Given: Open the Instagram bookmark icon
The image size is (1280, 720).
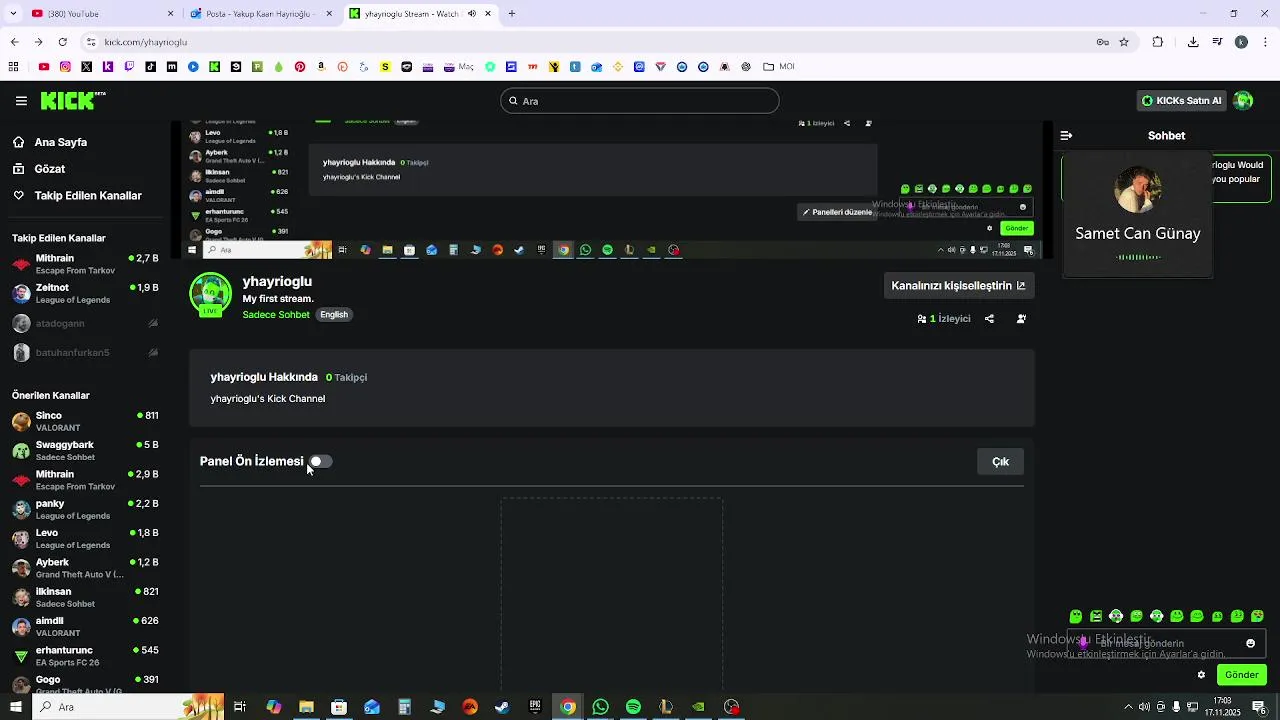Looking at the screenshot, I should pyautogui.click(x=65, y=67).
